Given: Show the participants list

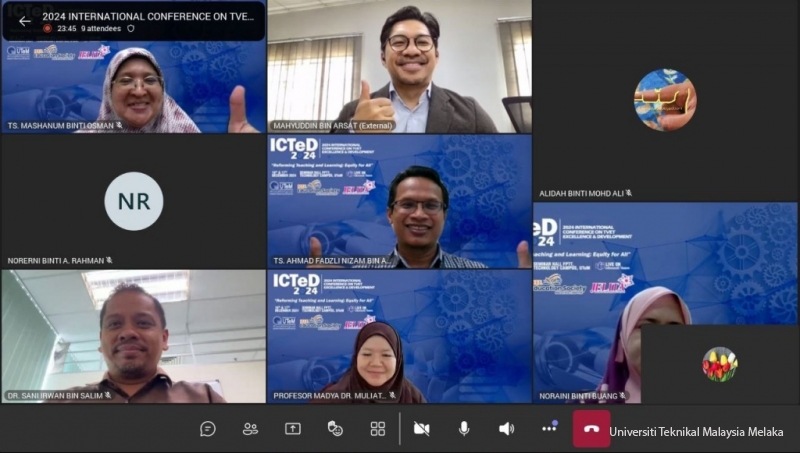Looking at the screenshot, I should 250,429.
